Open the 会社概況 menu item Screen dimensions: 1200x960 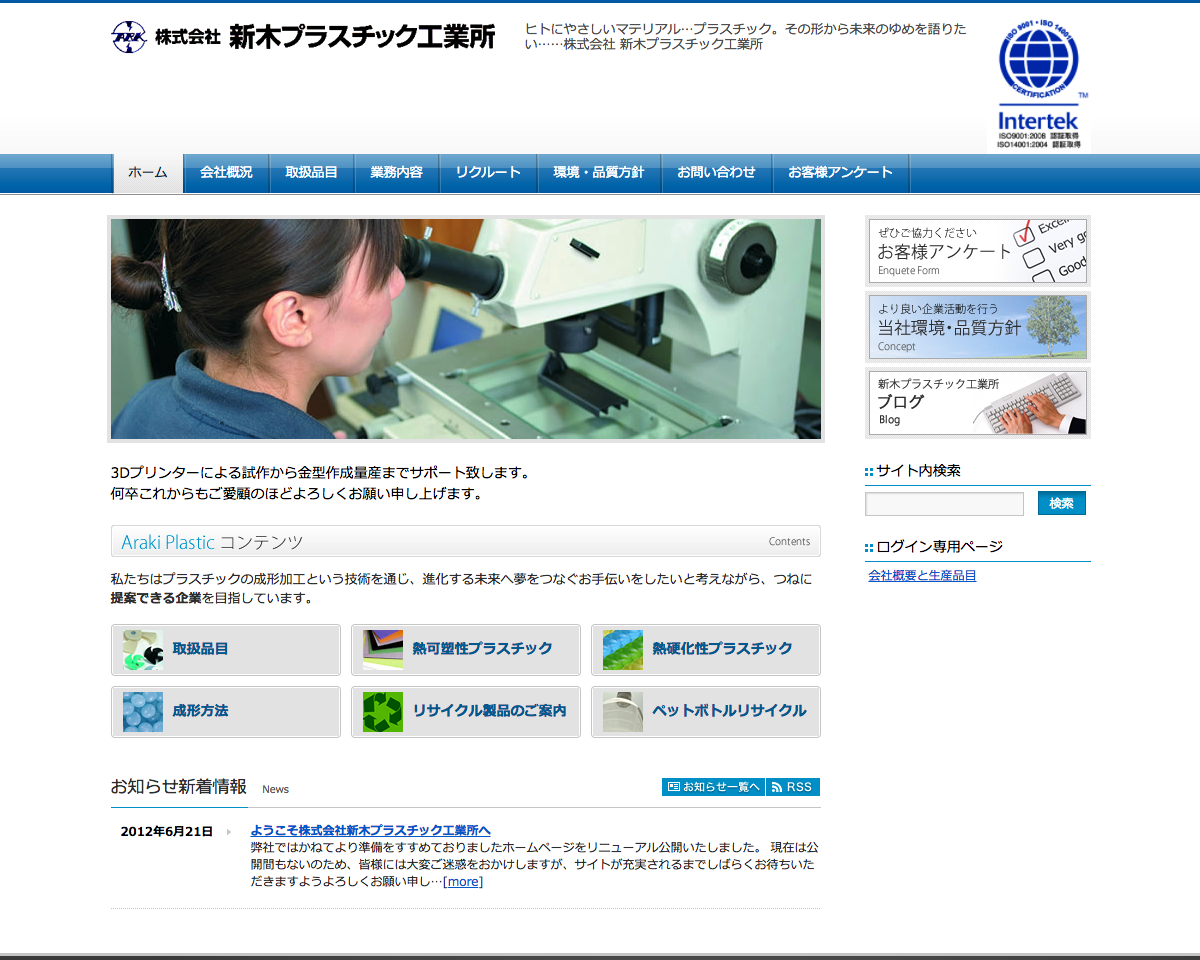pos(226,173)
